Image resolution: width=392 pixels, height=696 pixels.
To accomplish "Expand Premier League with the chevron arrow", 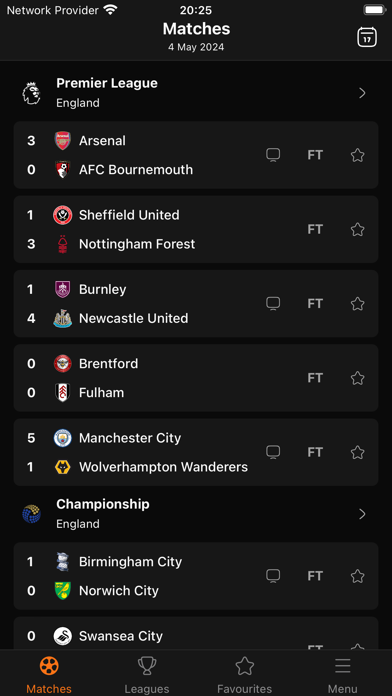I will [362, 93].
